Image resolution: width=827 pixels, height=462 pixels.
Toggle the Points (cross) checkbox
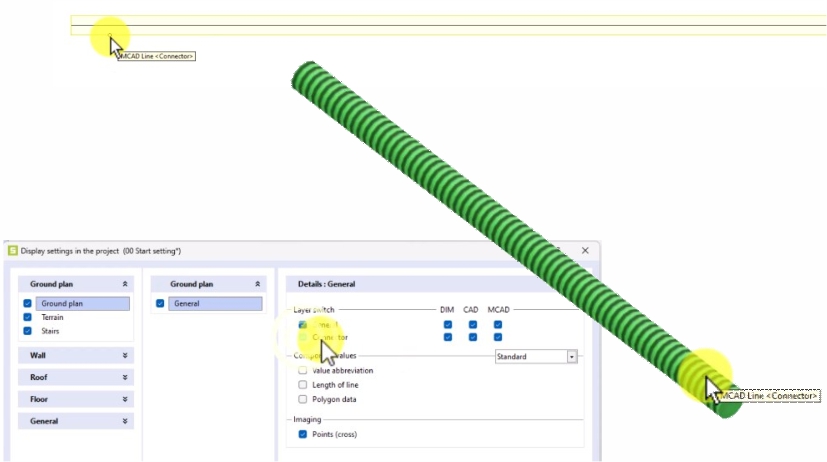[302, 434]
